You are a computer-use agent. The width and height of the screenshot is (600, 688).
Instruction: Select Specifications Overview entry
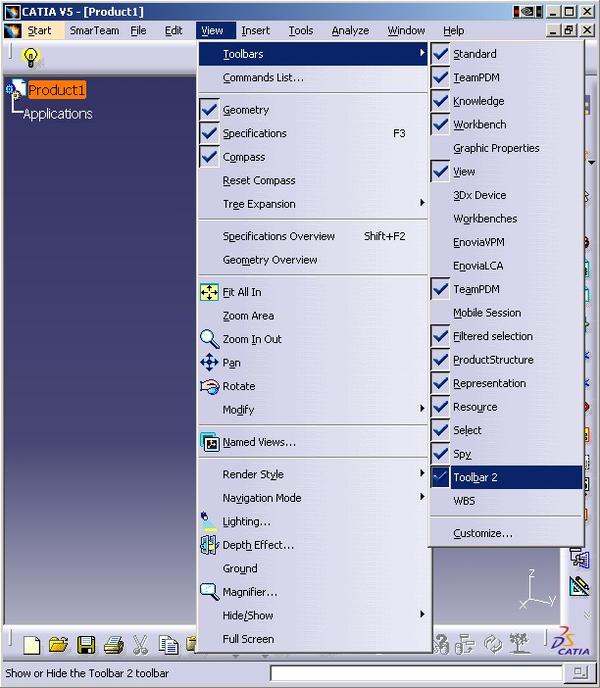[313, 236]
